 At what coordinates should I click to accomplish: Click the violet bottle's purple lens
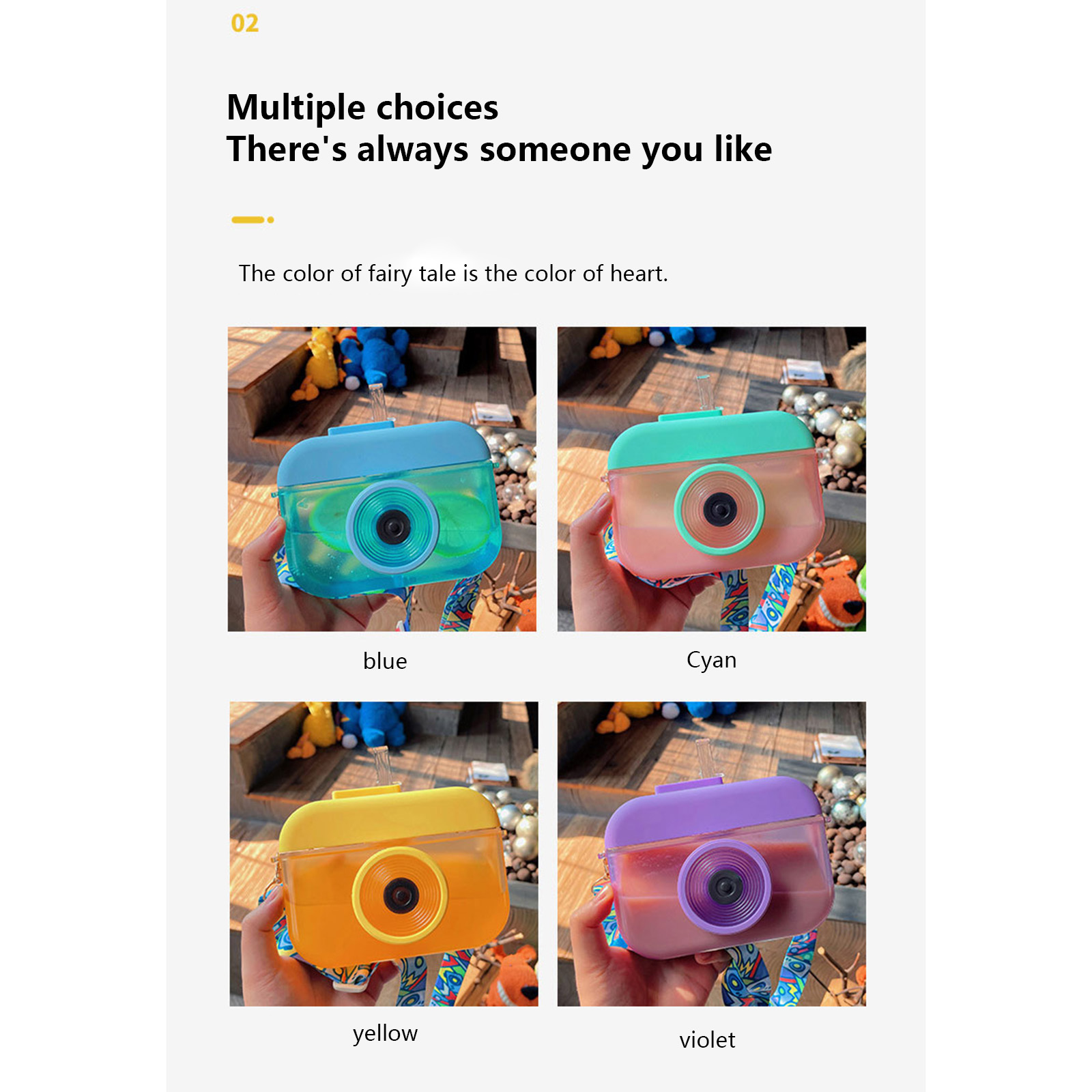[x=725, y=886]
